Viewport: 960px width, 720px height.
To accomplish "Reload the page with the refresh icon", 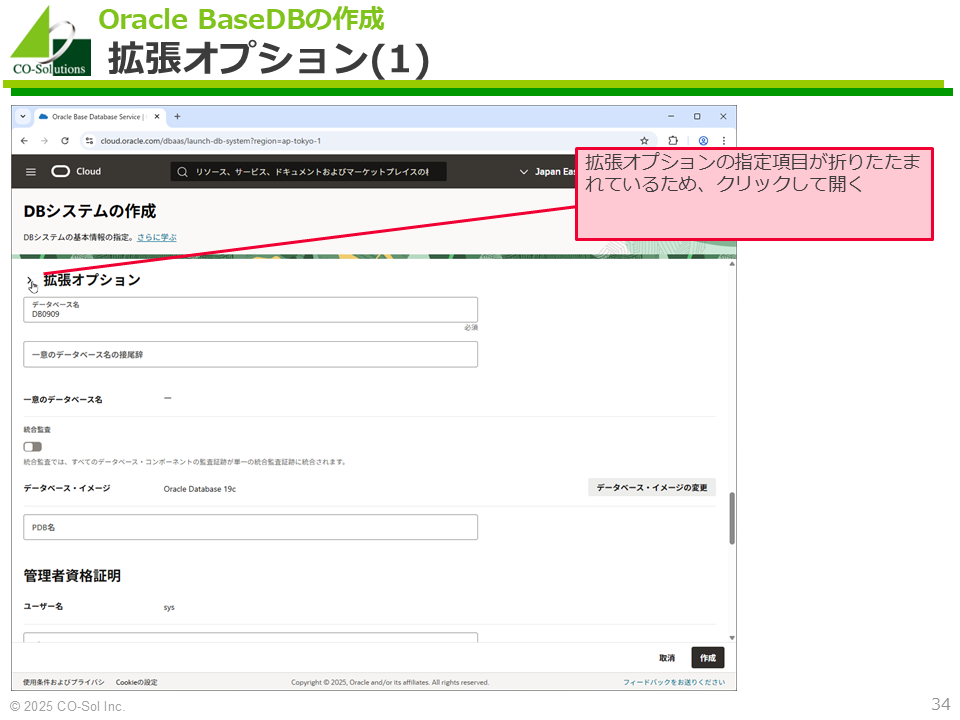I will pyautogui.click(x=65, y=141).
